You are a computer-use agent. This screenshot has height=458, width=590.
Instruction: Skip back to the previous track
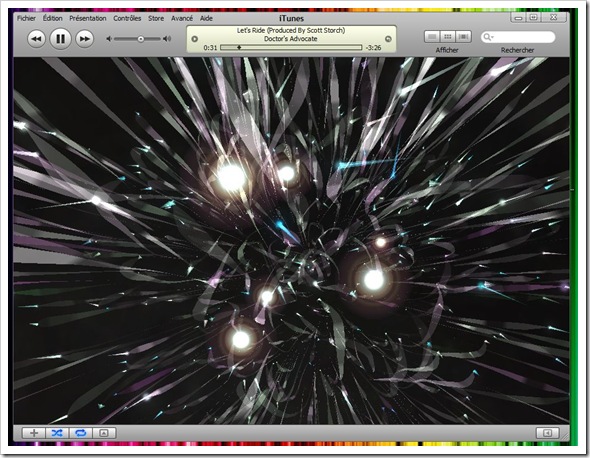pos(36,39)
